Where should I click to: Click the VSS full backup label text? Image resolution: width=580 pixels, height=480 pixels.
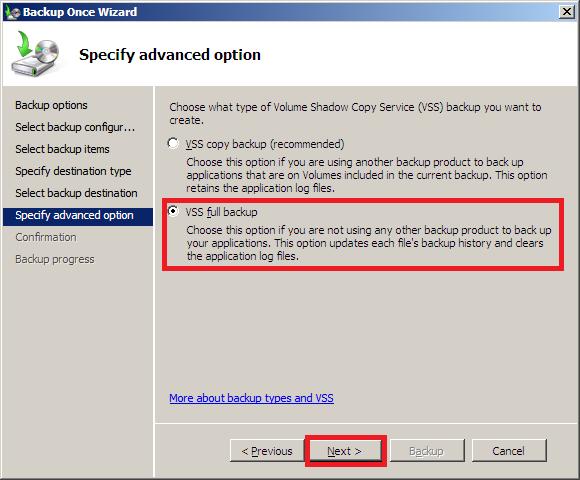[x=221, y=212]
